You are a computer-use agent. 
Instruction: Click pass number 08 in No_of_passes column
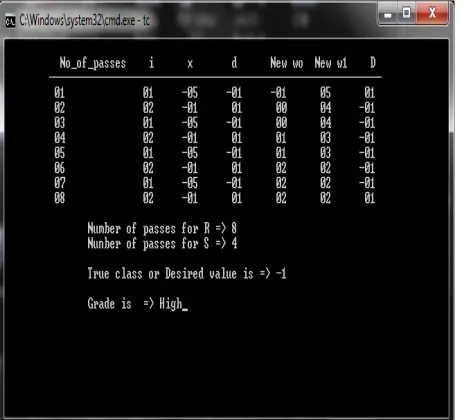[x=60, y=198]
